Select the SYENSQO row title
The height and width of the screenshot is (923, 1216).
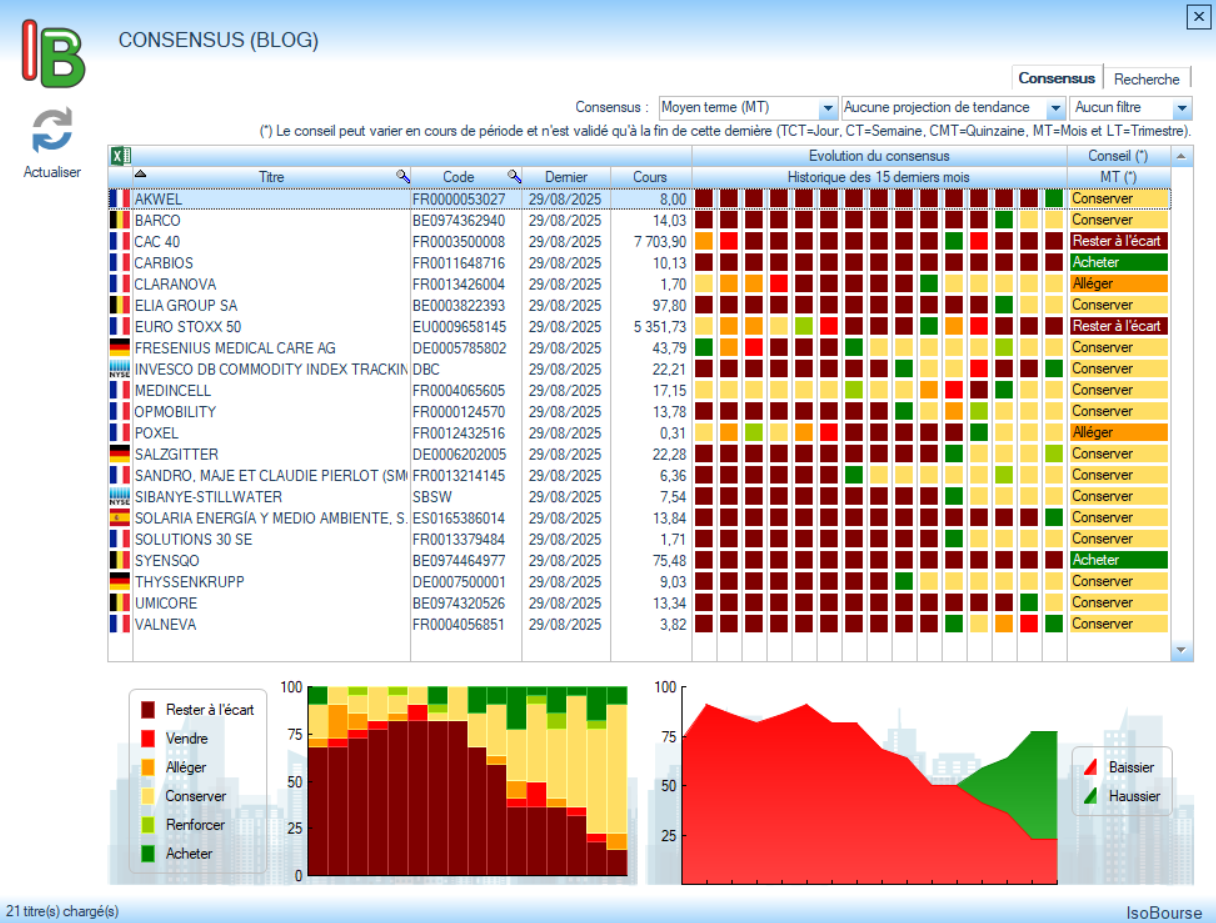166,560
